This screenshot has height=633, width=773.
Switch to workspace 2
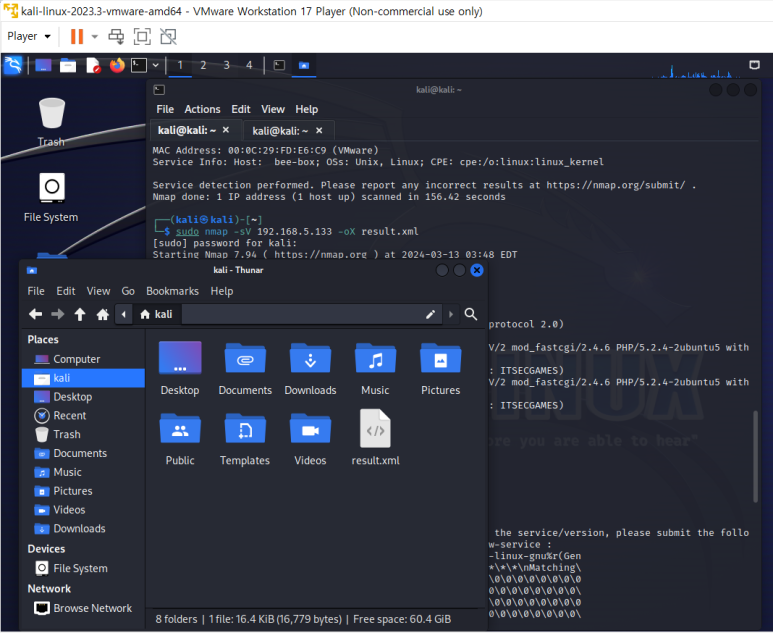click(x=203, y=65)
